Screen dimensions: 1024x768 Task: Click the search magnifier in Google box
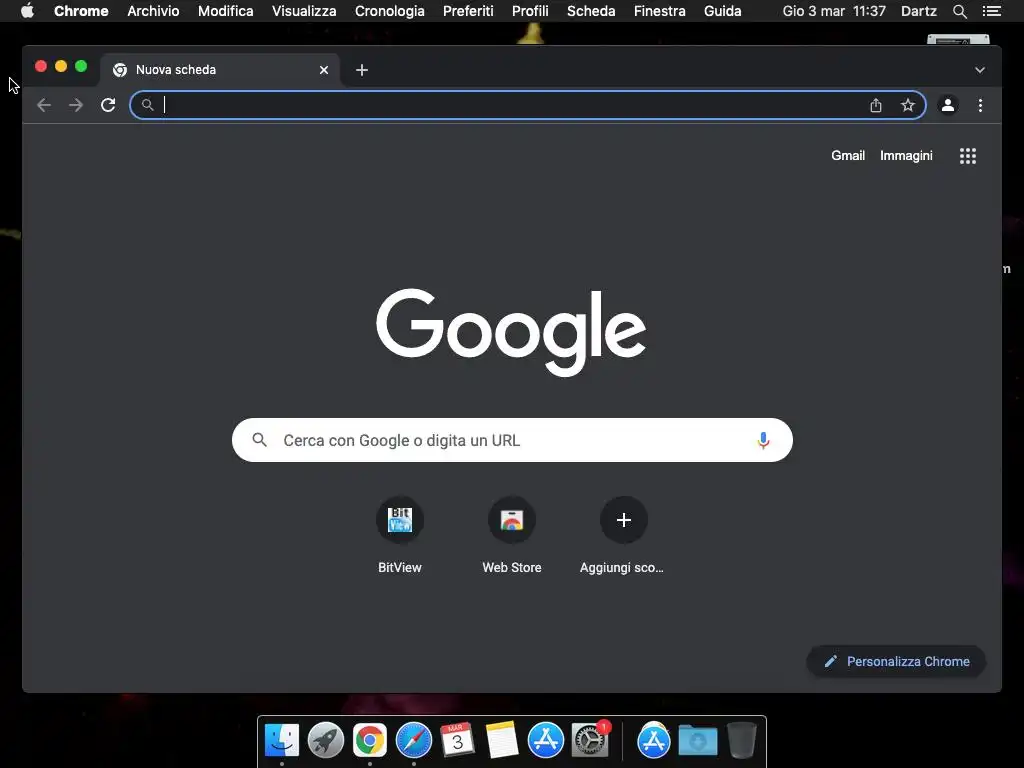pos(260,440)
